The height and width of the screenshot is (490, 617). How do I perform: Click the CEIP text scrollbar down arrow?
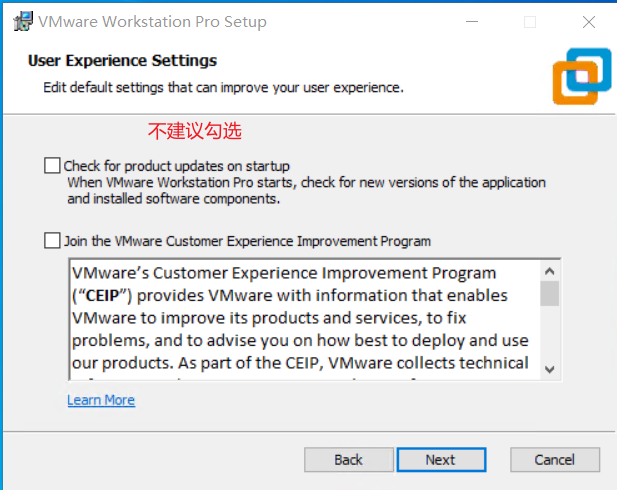tap(550, 370)
